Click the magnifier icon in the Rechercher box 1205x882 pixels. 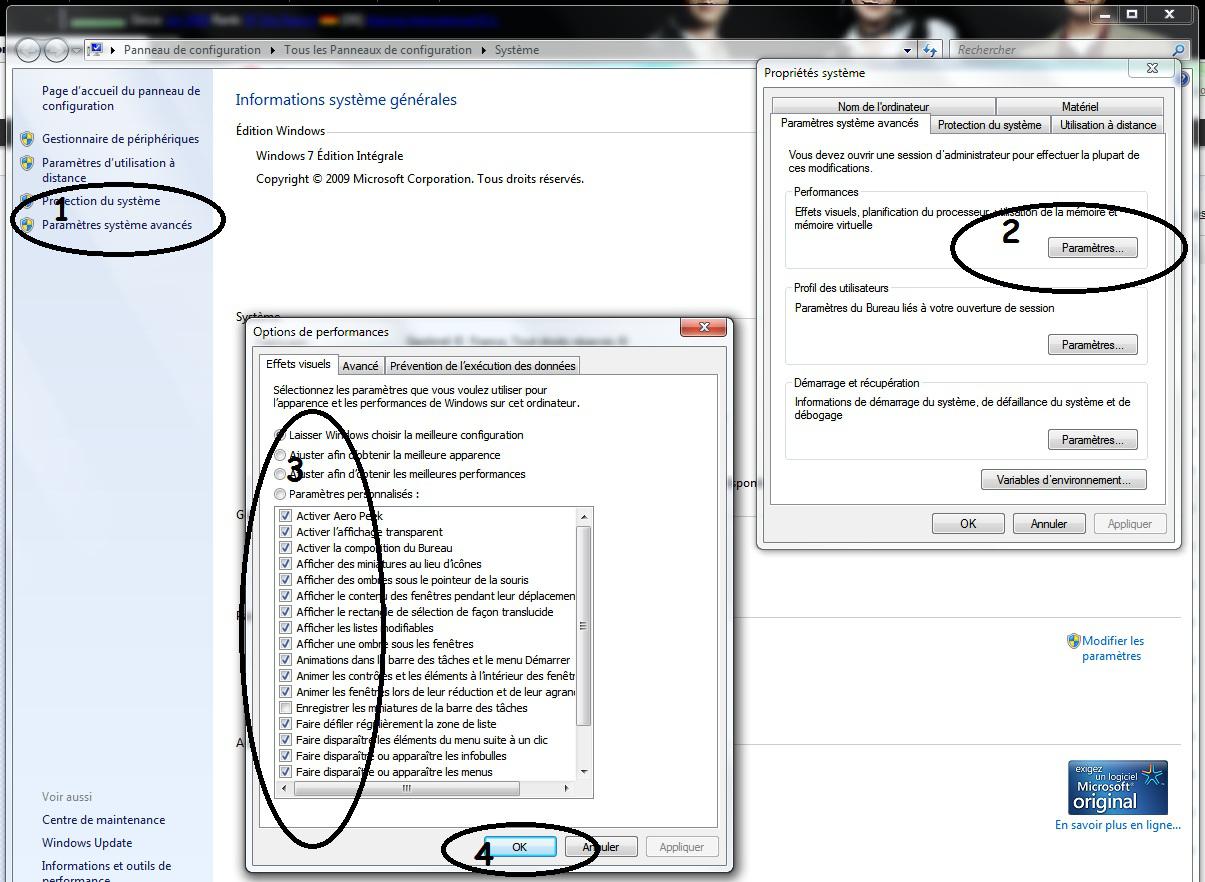pos(1178,50)
